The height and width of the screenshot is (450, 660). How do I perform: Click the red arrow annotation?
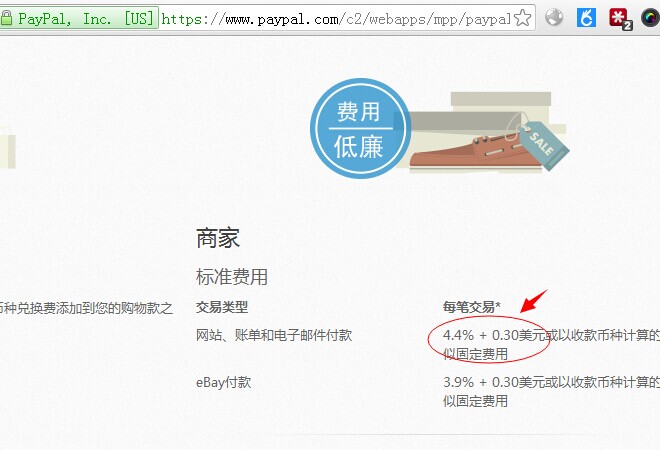[x=533, y=301]
